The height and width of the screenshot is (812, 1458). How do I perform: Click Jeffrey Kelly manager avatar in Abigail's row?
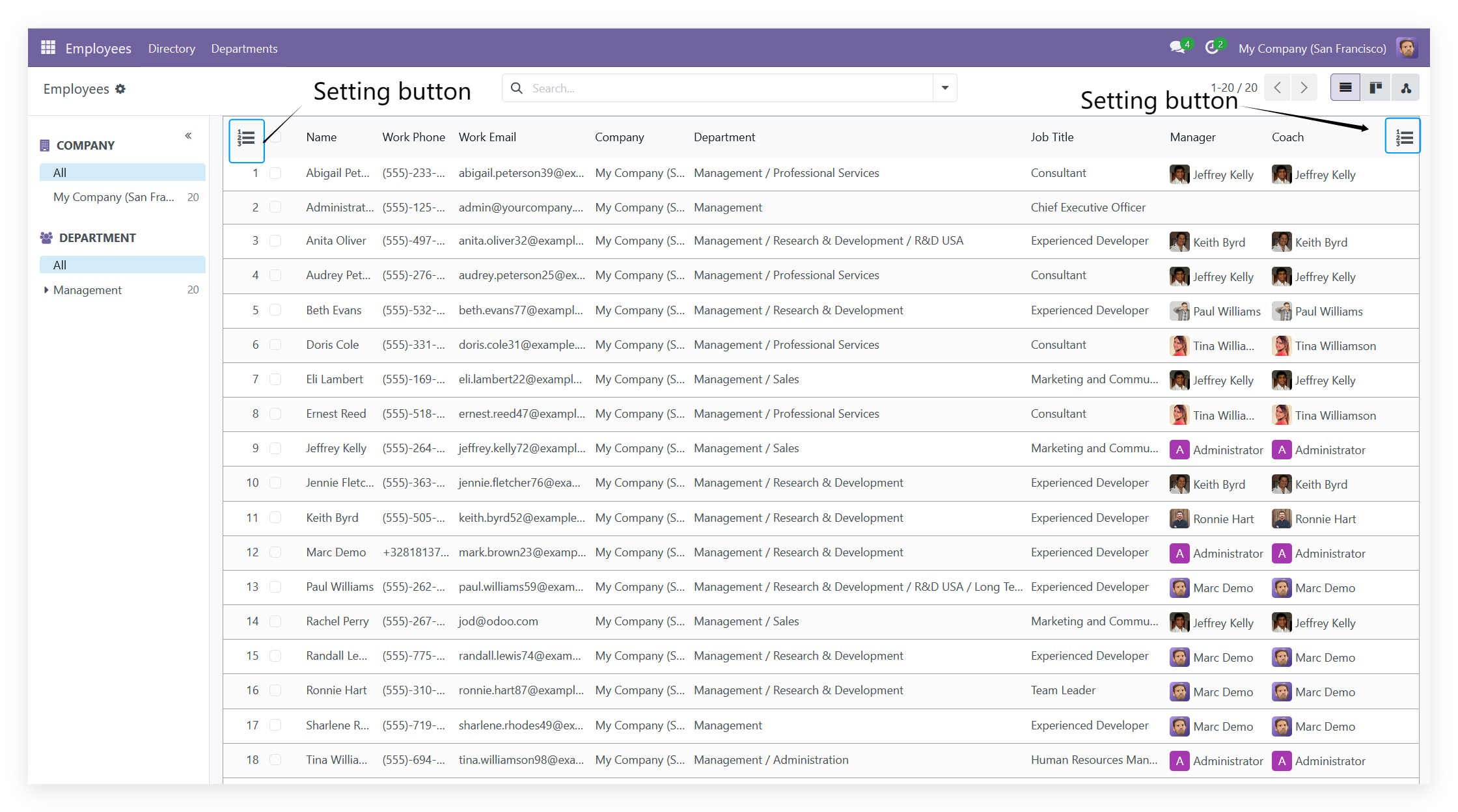tap(1179, 174)
